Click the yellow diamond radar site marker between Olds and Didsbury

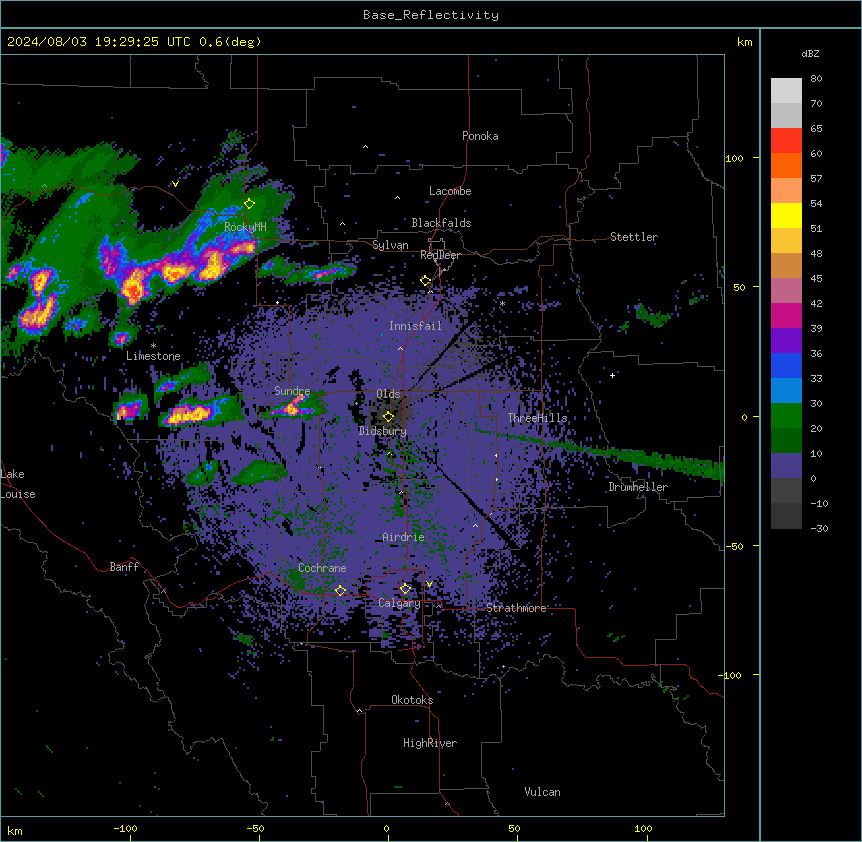(x=388, y=417)
